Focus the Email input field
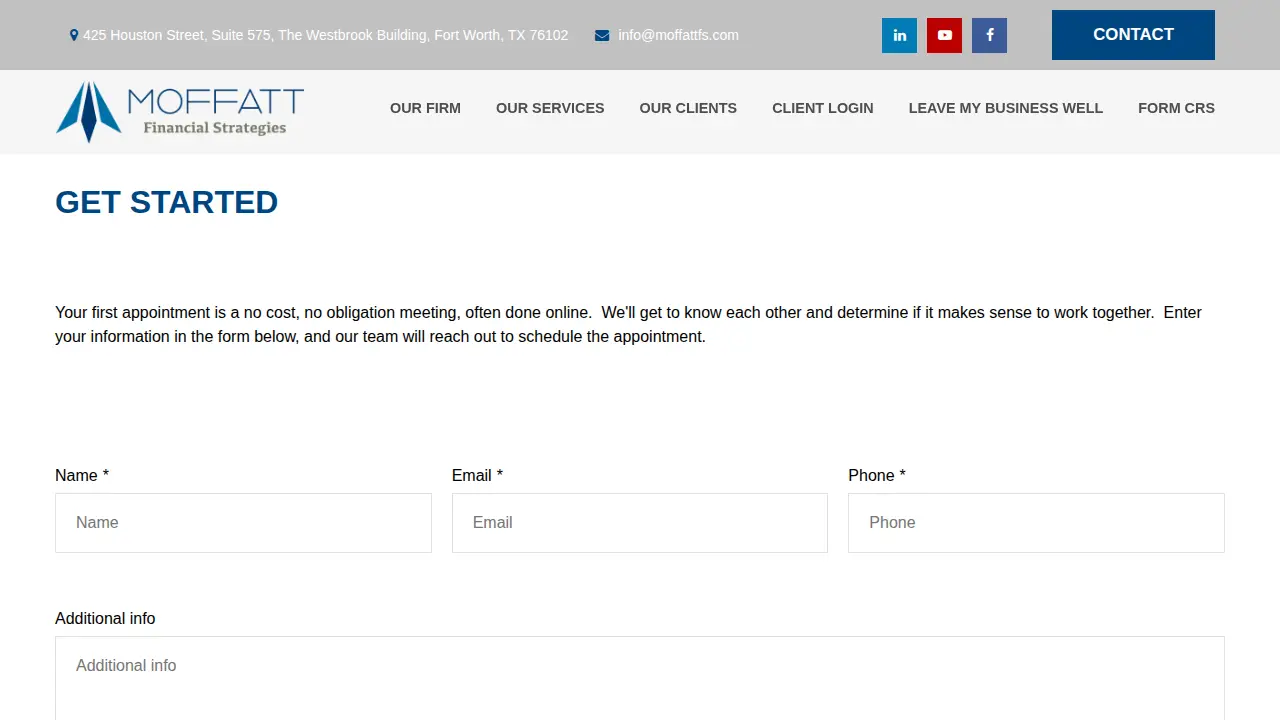 640,523
